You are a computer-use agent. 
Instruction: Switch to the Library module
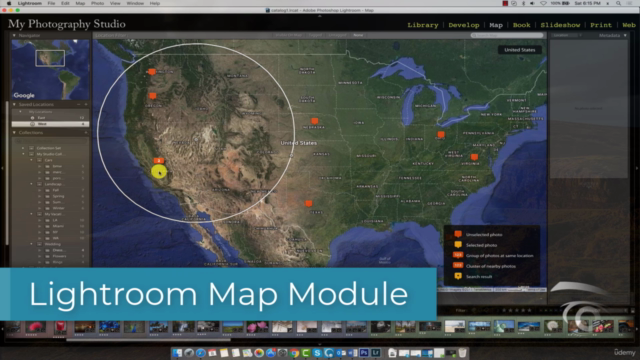[422, 25]
